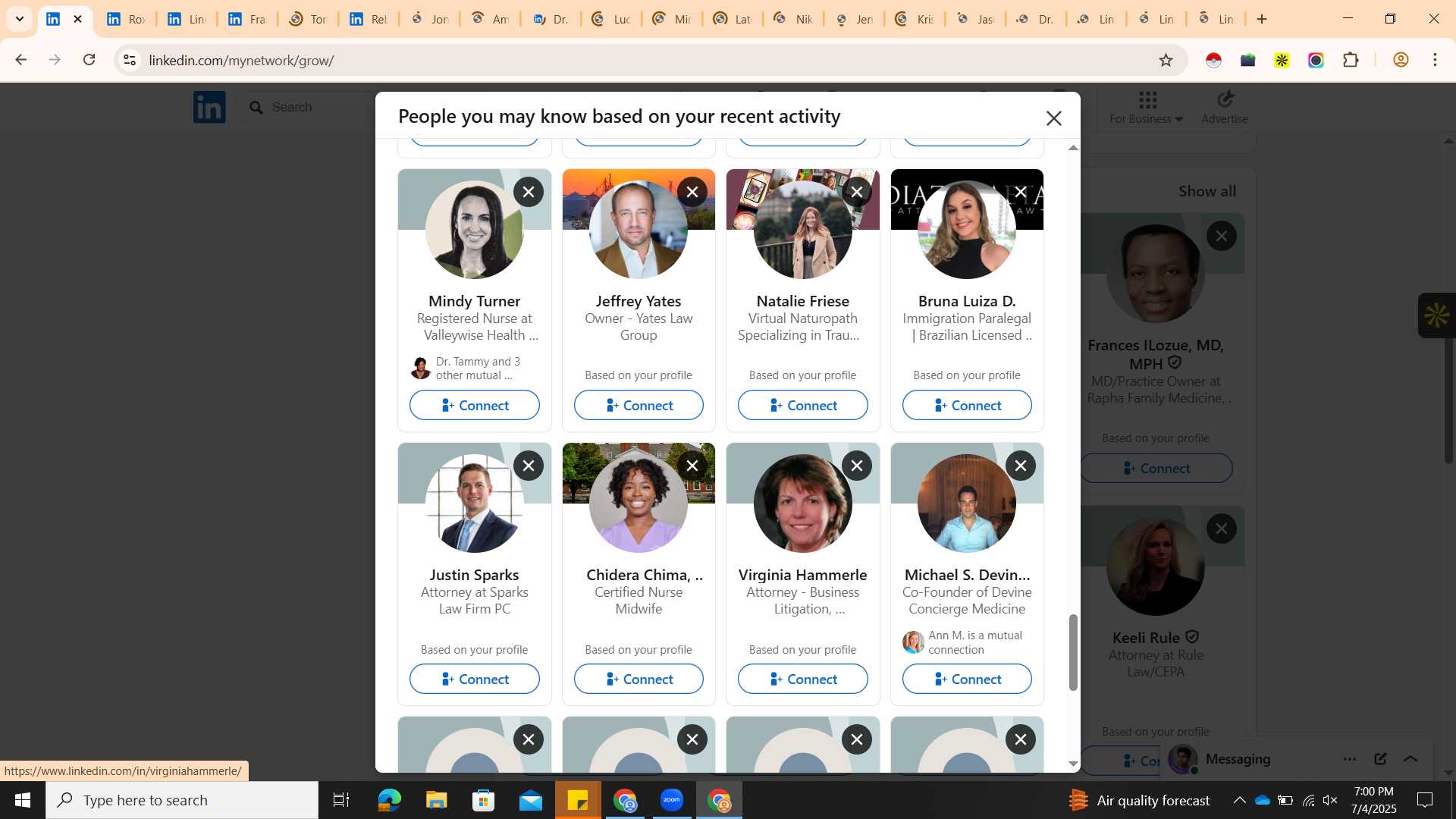Connect with Michael S. Devine
The width and height of the screenshot is (1456, 819).
[x=967, y=679]
